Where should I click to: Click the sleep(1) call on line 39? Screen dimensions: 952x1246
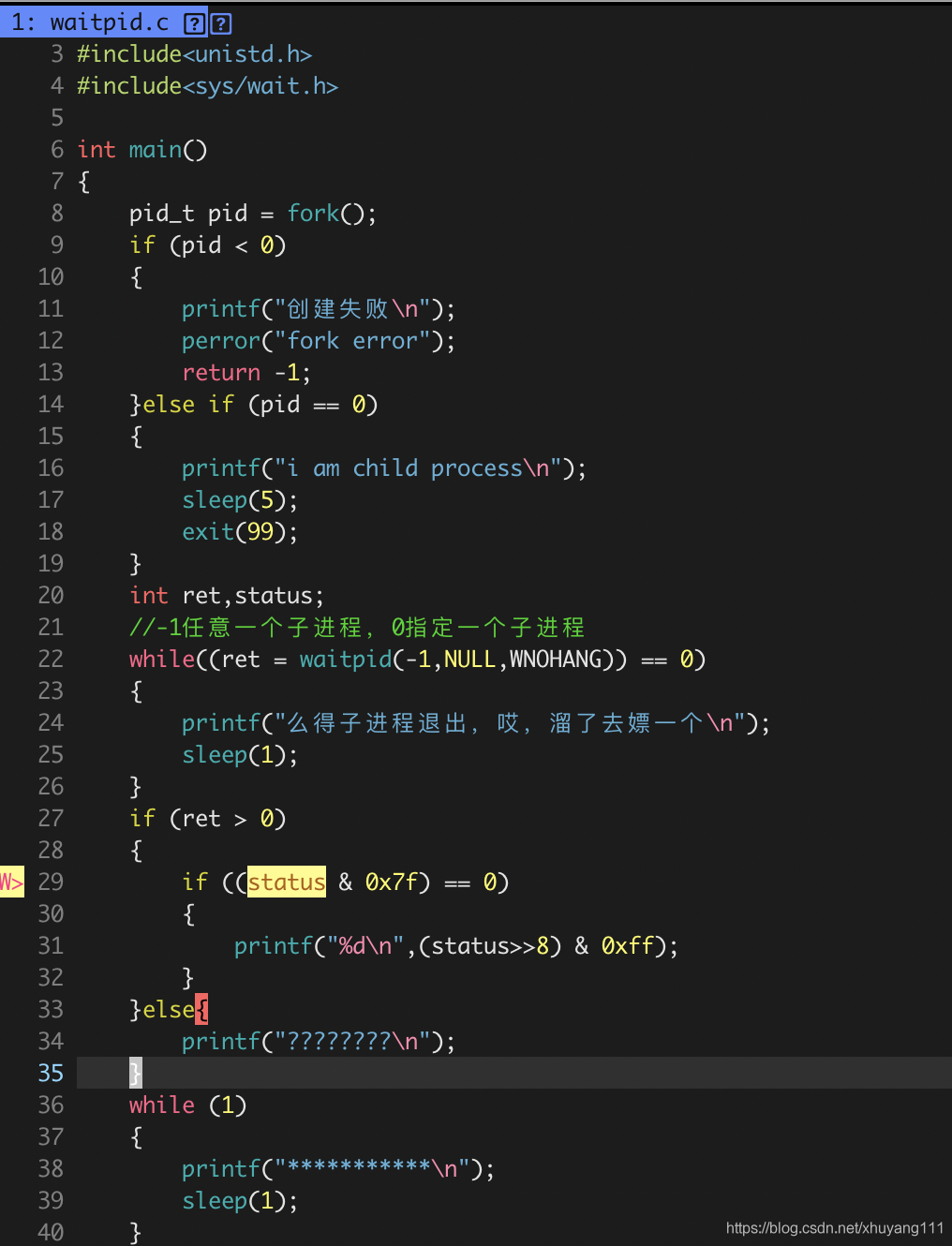coord(240,1200)
